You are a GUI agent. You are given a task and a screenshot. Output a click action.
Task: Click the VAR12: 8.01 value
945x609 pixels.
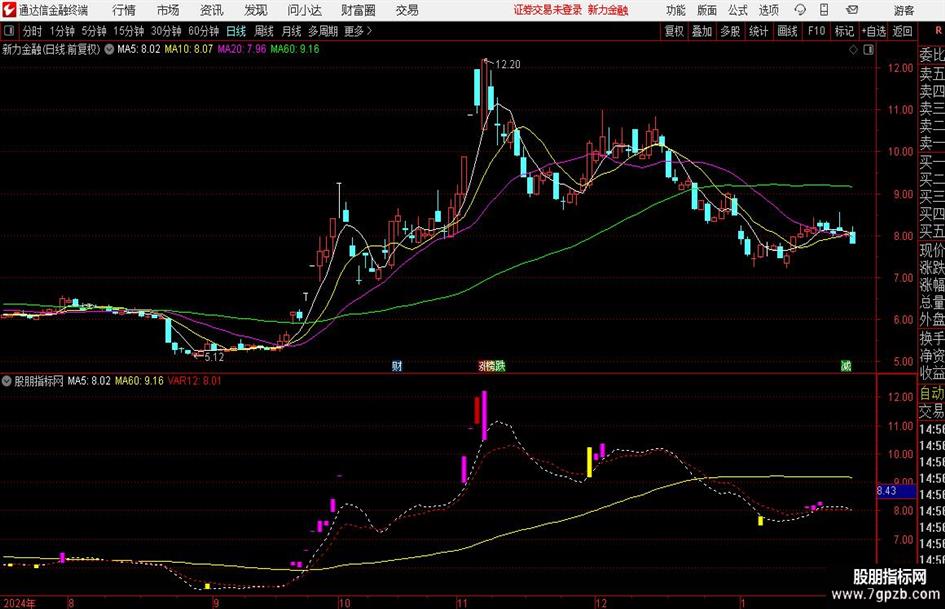[195, 381]
